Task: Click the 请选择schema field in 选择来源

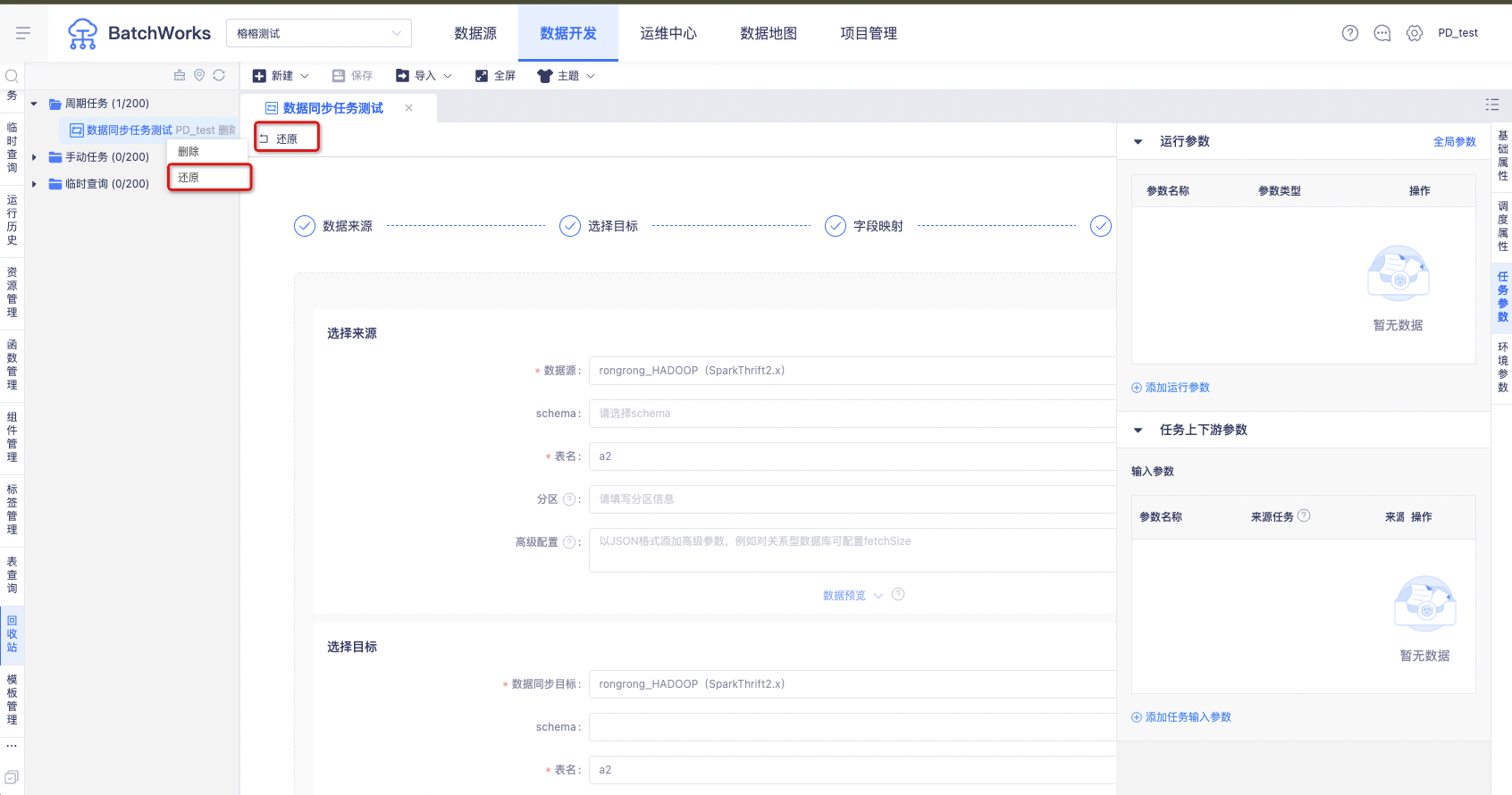Action: click(x=853, y=414)
